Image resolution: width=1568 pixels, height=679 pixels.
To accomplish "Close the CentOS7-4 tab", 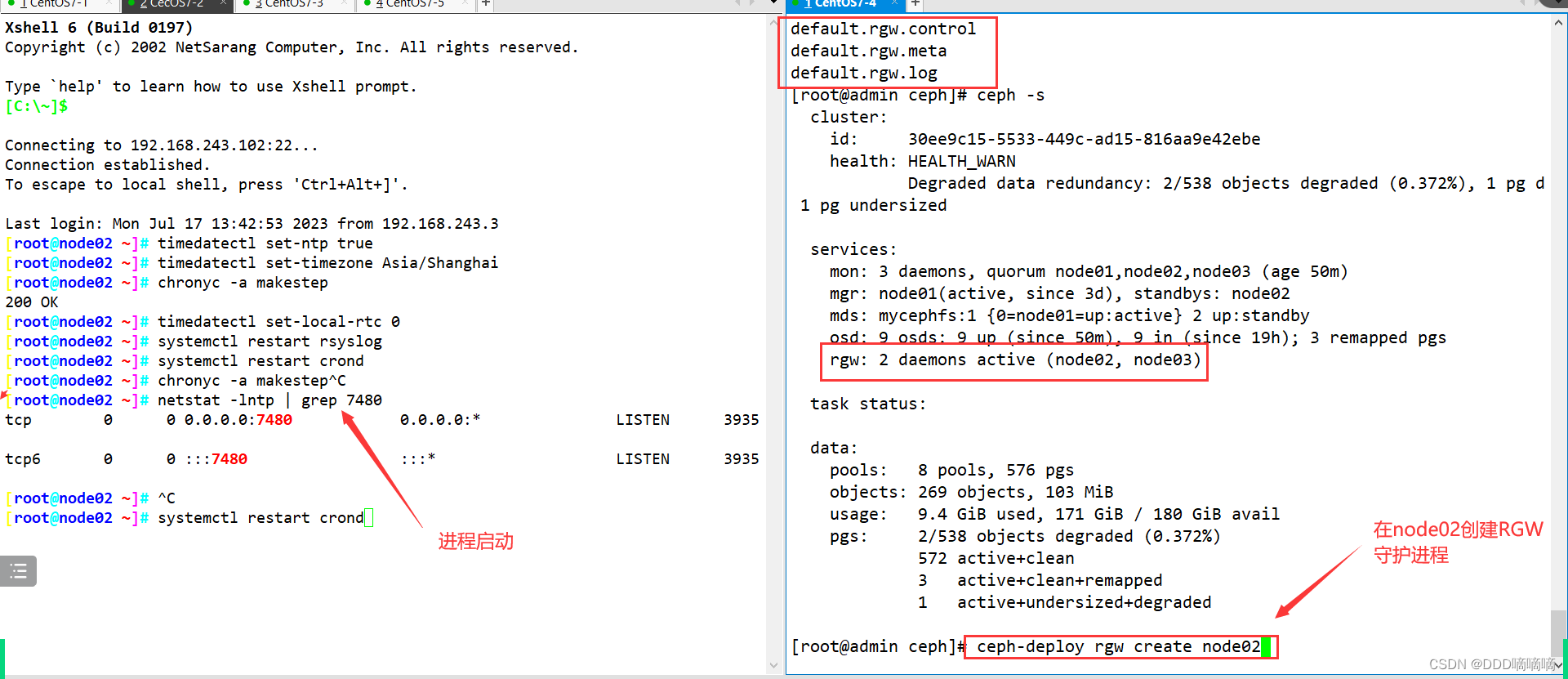I will [x=894, y=4].
